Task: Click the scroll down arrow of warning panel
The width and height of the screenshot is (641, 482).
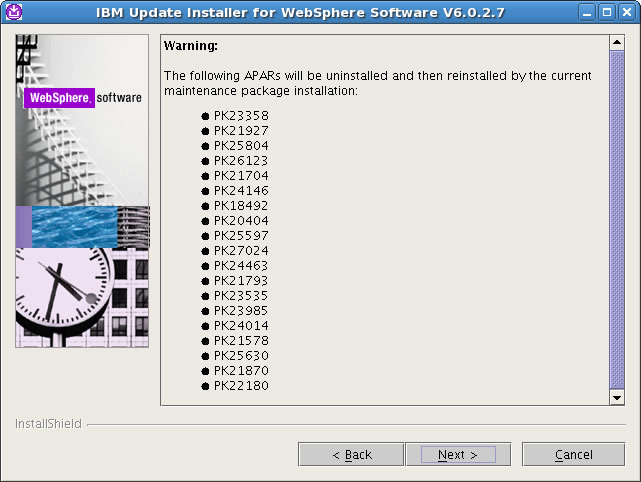Action: click(x=617, y=397)
